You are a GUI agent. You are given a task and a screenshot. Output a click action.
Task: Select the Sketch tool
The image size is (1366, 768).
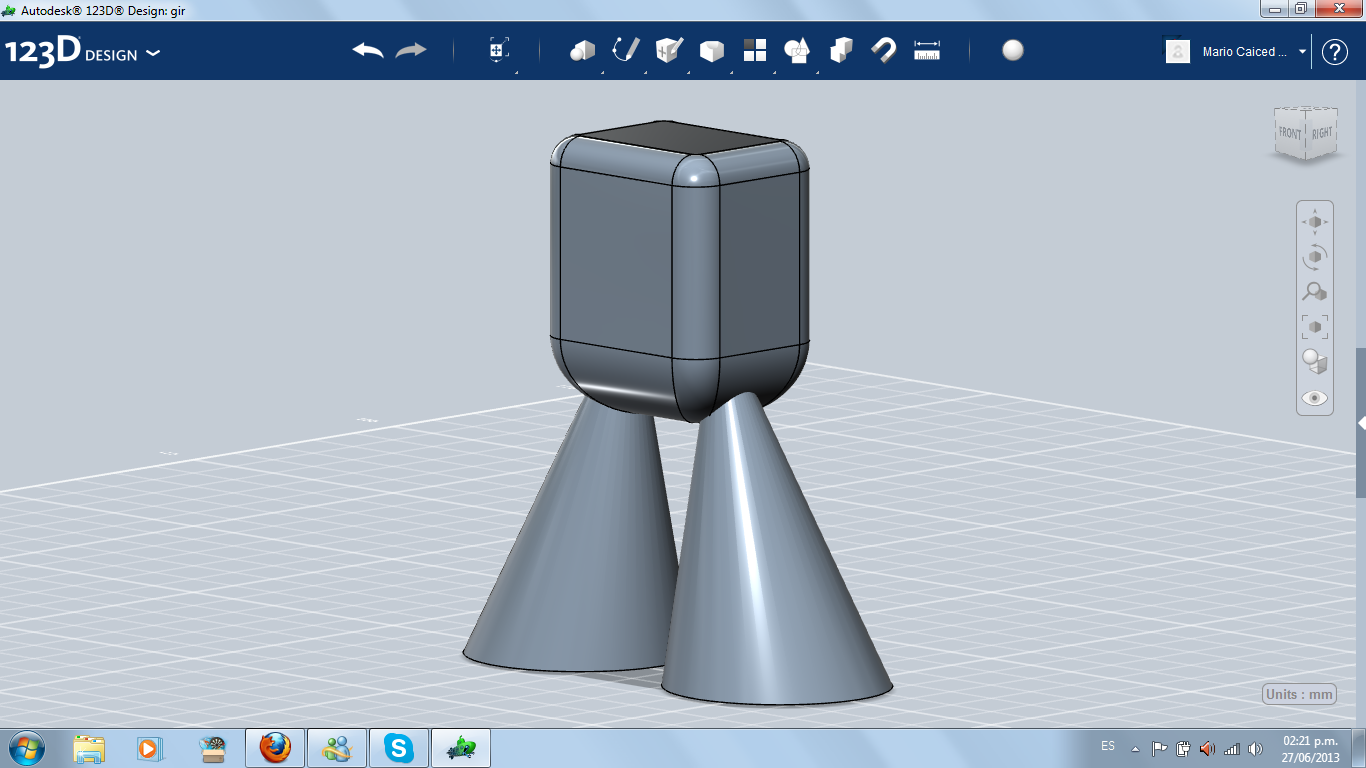626,50
